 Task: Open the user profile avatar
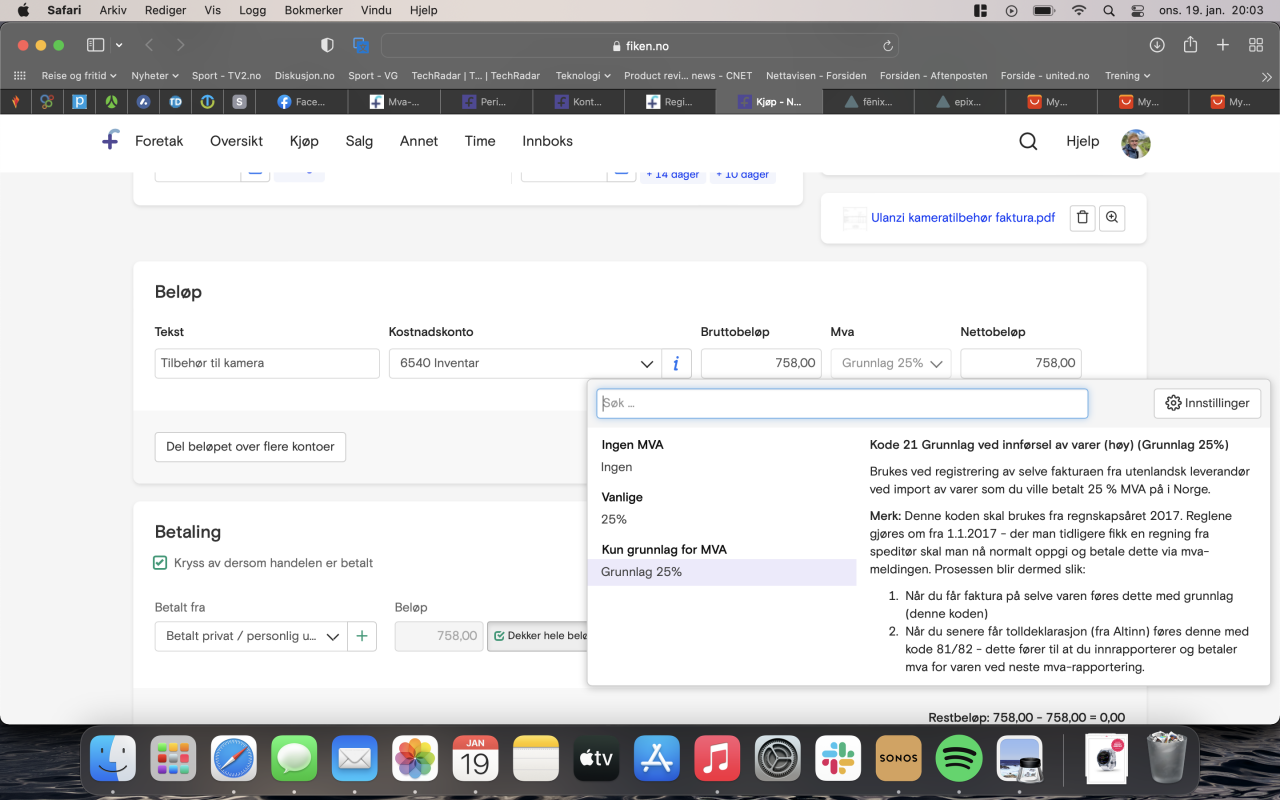coord(1136,143)
